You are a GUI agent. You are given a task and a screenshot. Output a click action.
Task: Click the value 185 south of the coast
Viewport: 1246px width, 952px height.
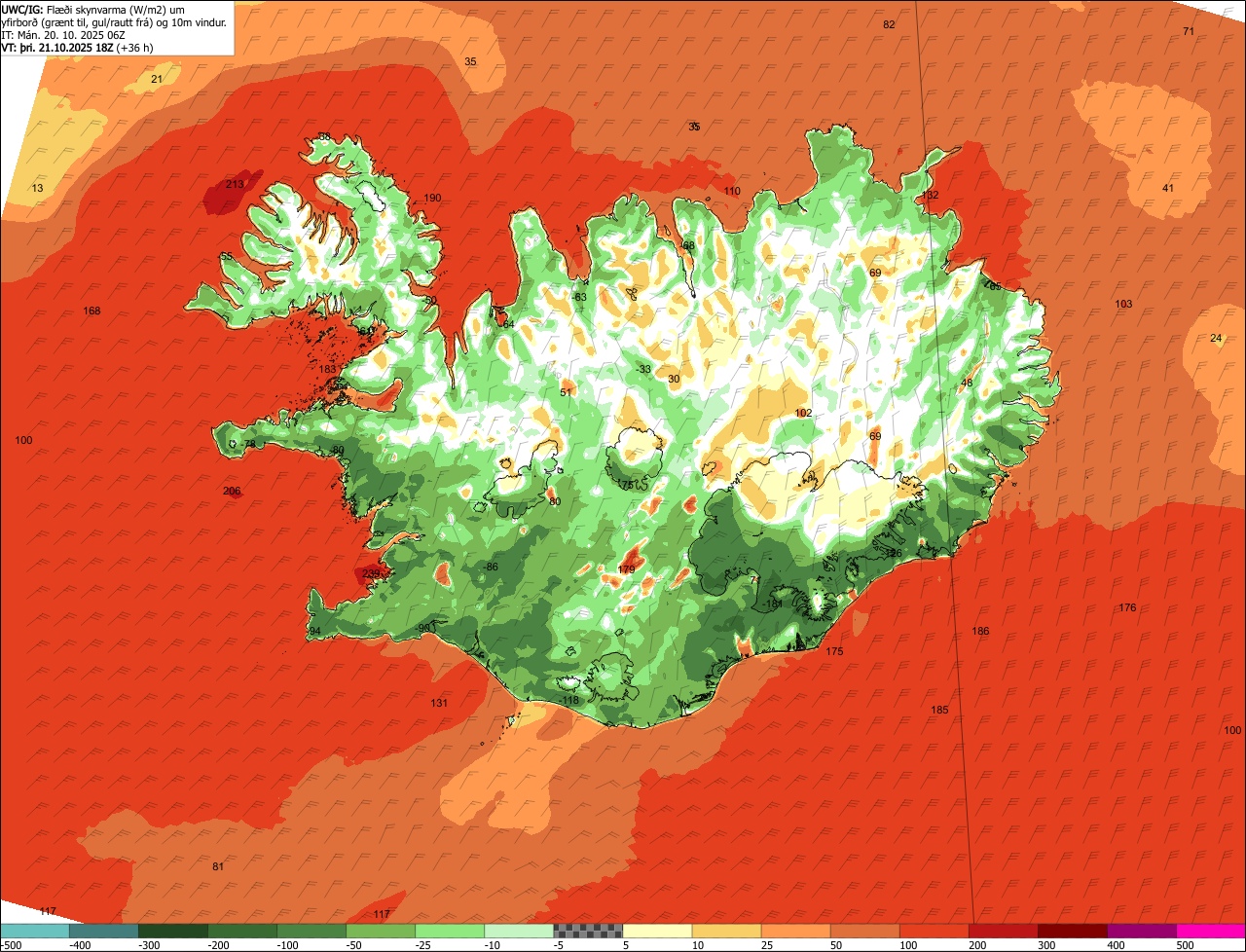click(x=939, y=710)
